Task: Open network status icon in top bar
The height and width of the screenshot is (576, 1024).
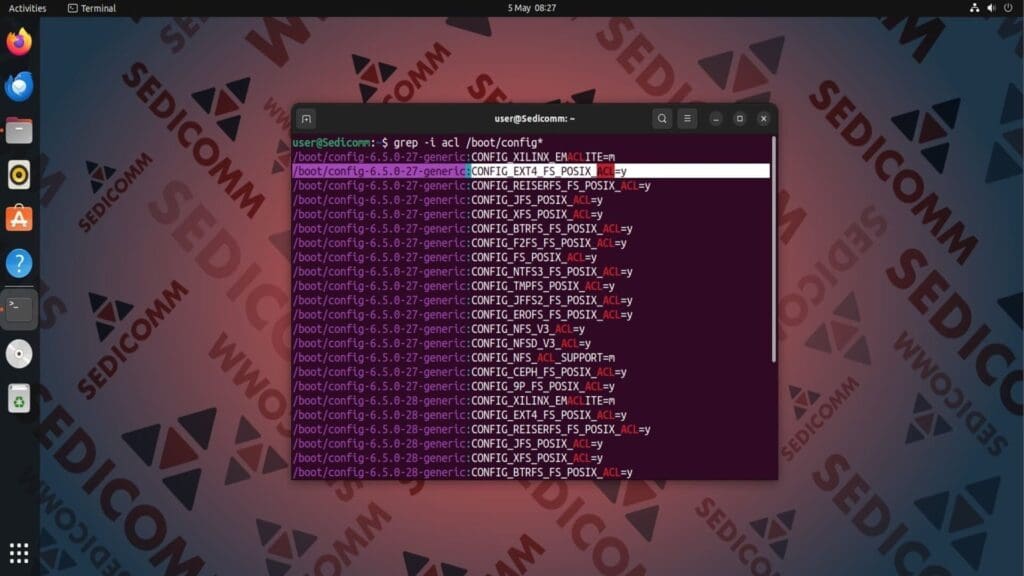Action: pos(974,8)
